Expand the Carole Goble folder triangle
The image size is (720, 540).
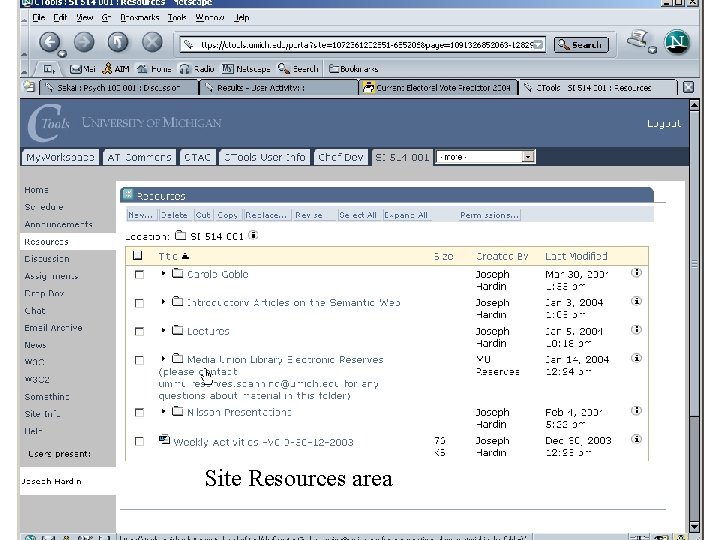pos(163,273)
